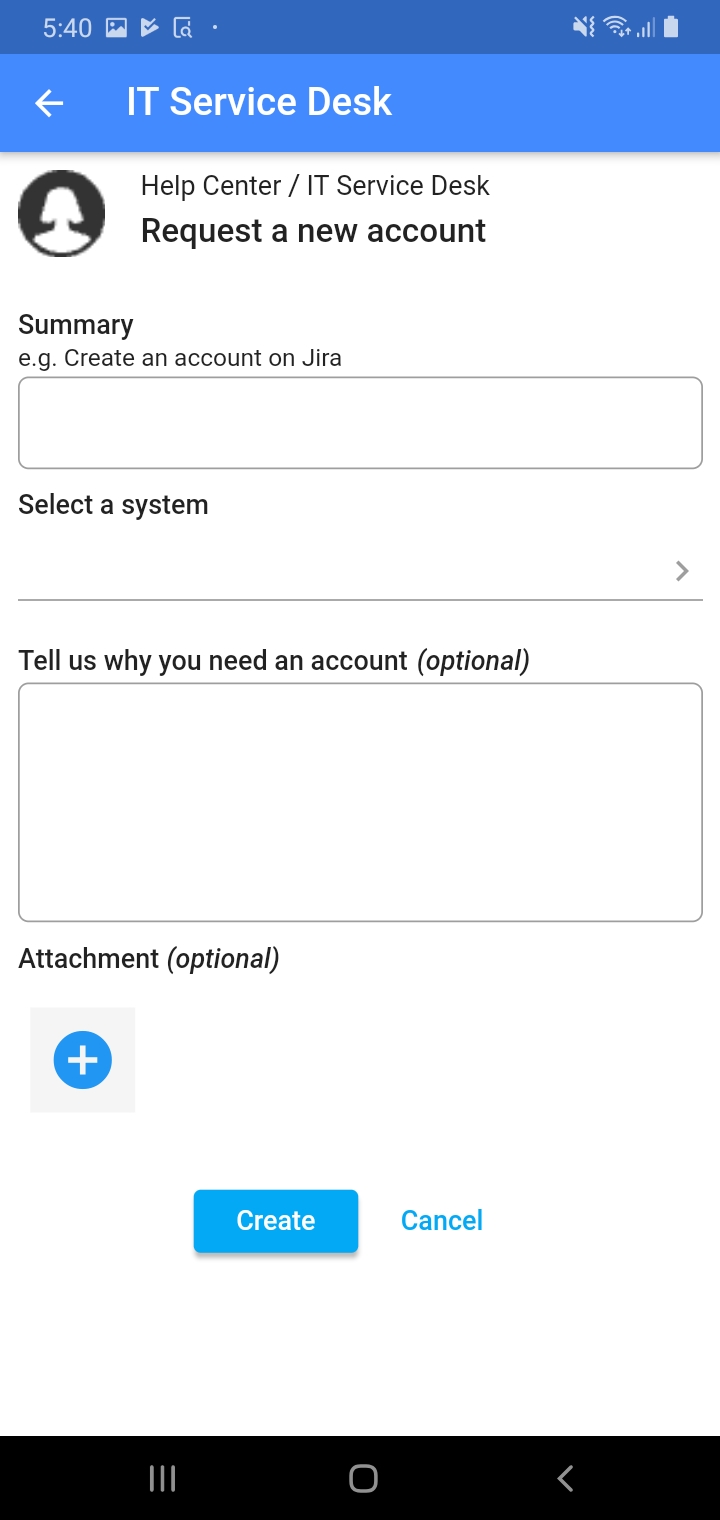Tap the IT Service Desk header title
Screen dimensions: 720x1520
pyautogui.click(x=259, y=102)
